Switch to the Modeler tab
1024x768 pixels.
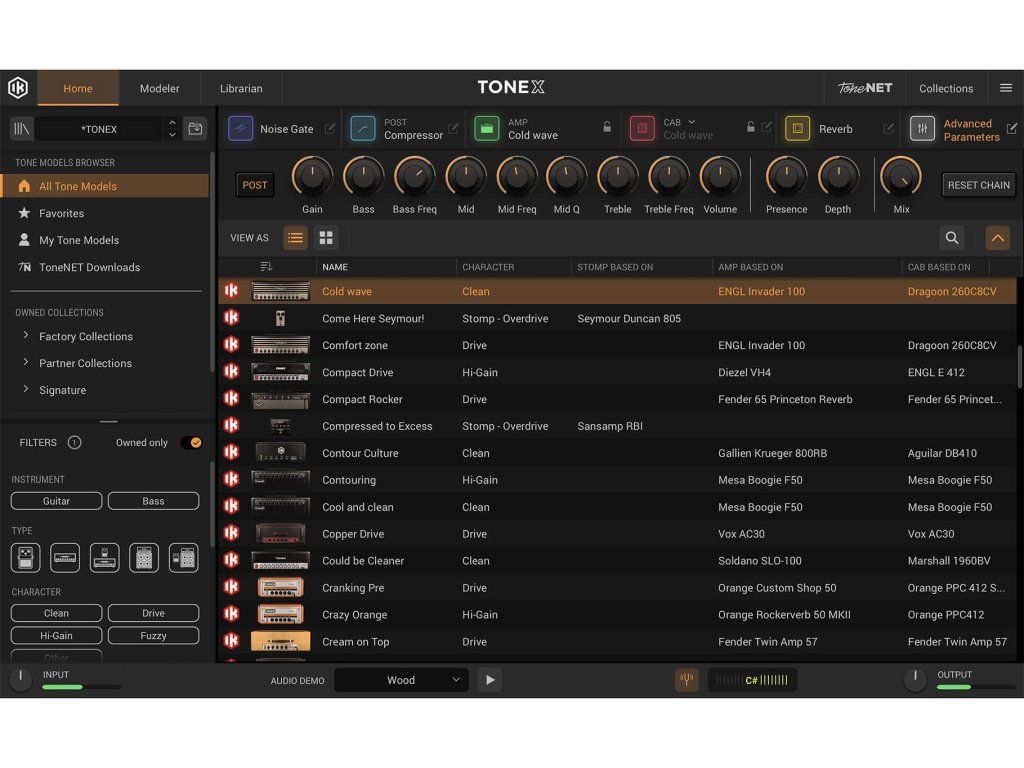[x=159, y=88]
